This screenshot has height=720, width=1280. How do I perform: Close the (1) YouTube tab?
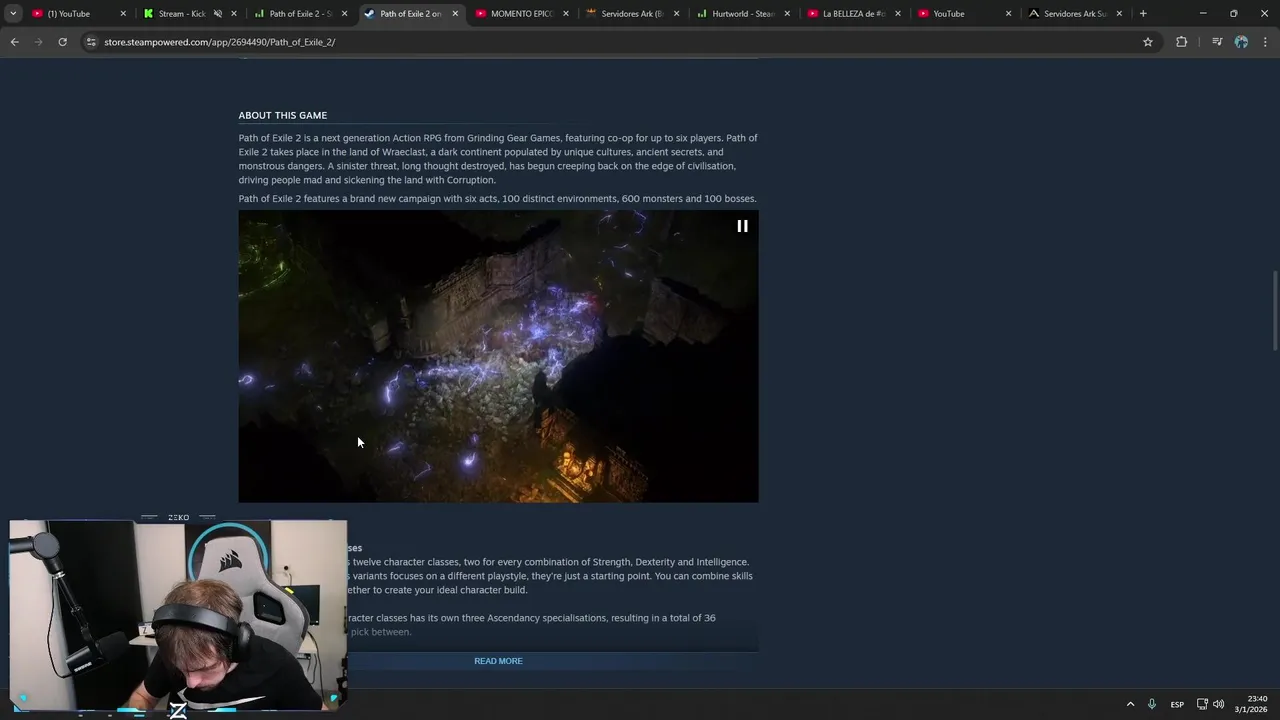[123, 14]
